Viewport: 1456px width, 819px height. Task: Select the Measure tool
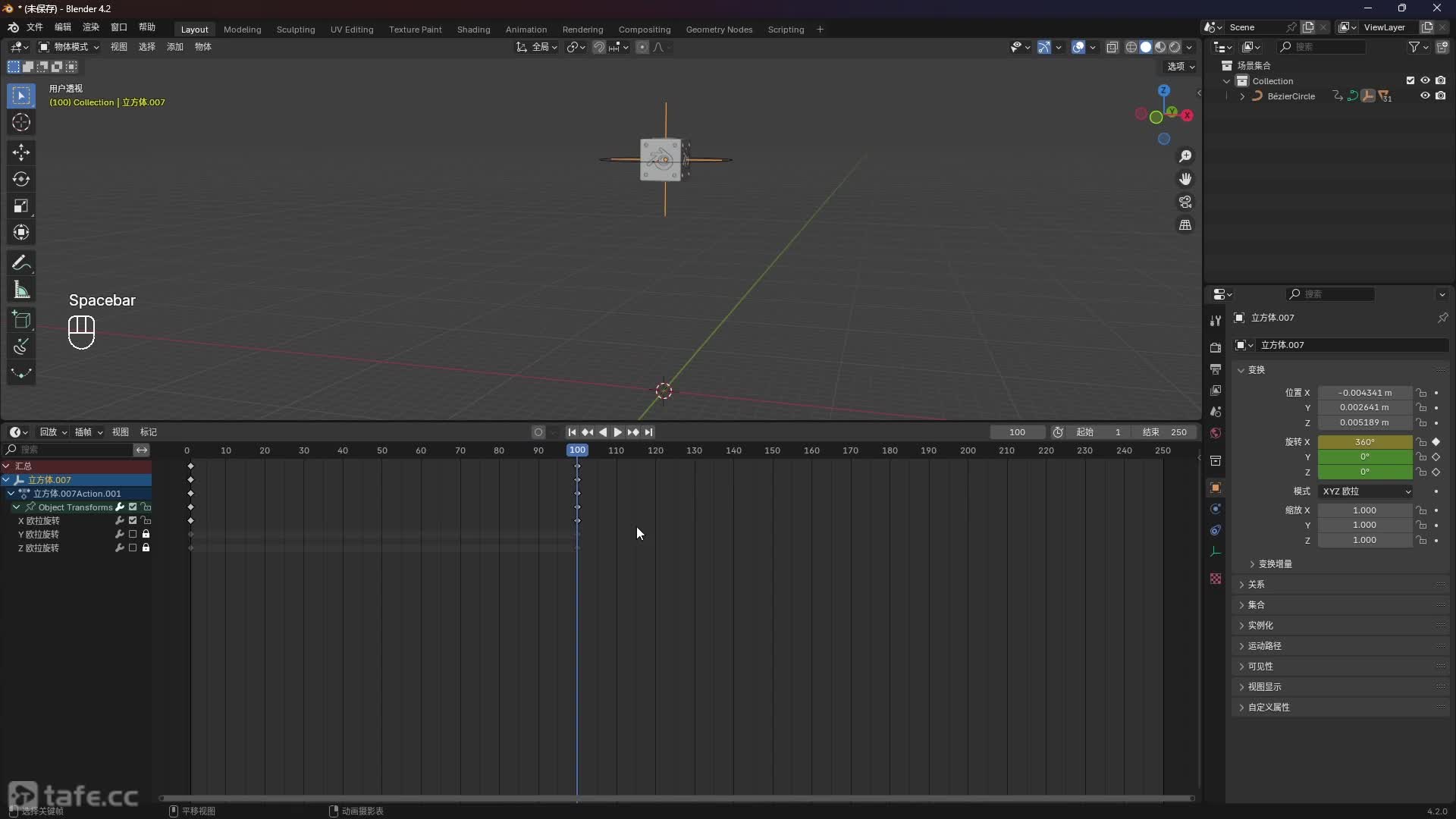coord(21,290)
